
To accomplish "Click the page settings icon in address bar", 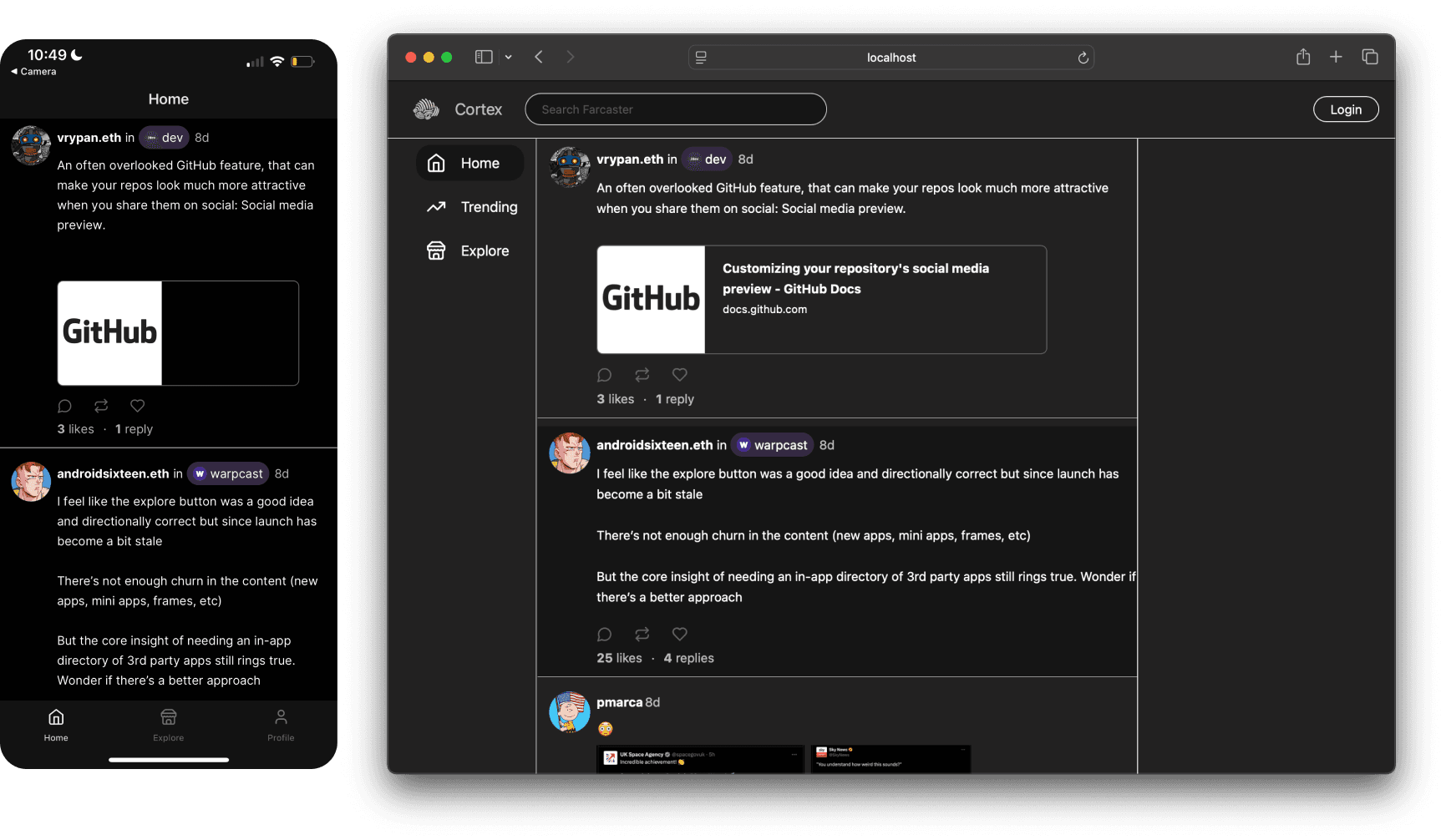I will (x=701, y=58).
